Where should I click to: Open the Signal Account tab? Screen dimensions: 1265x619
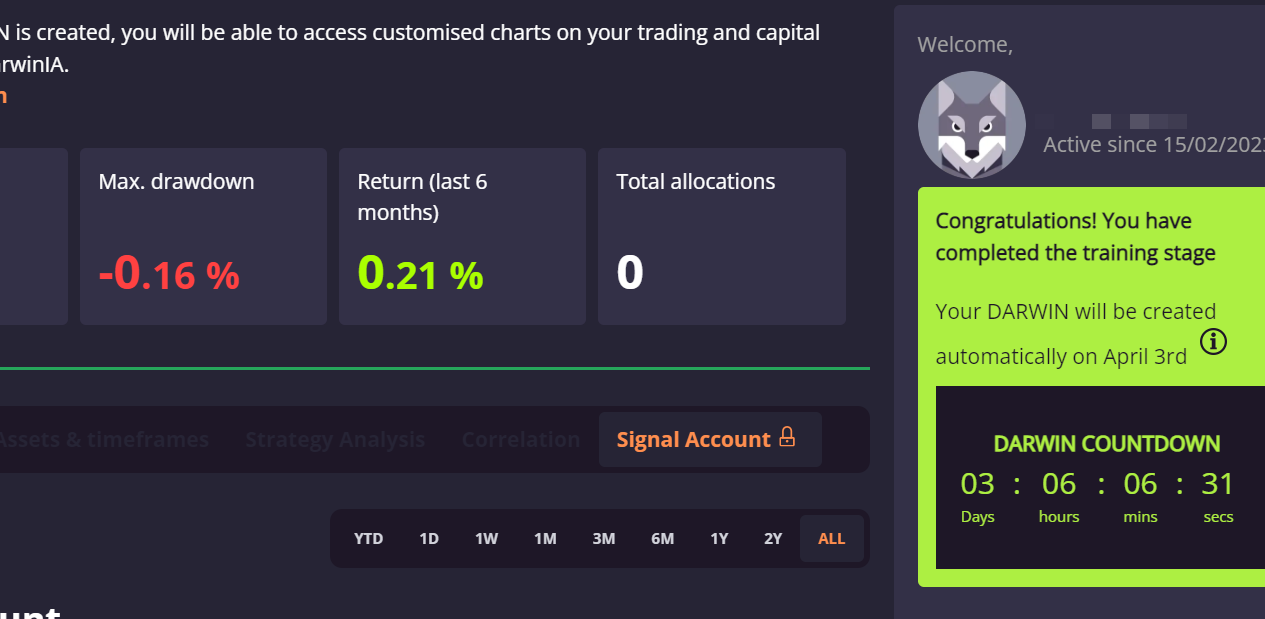(x=710, y=439)
